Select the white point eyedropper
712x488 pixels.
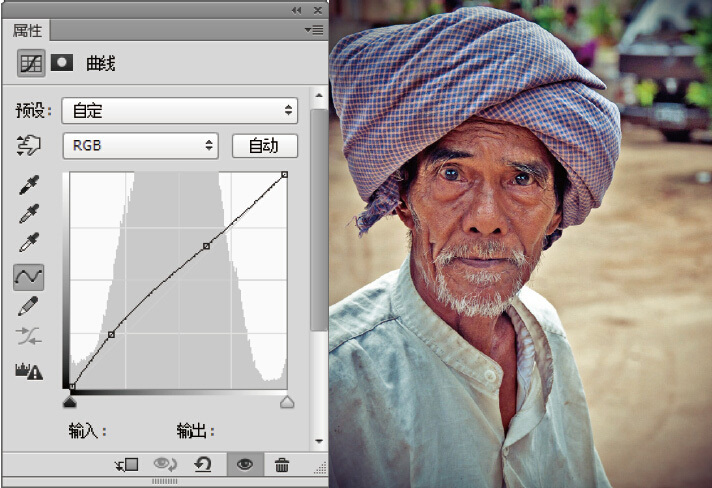[x=28, y=243]
